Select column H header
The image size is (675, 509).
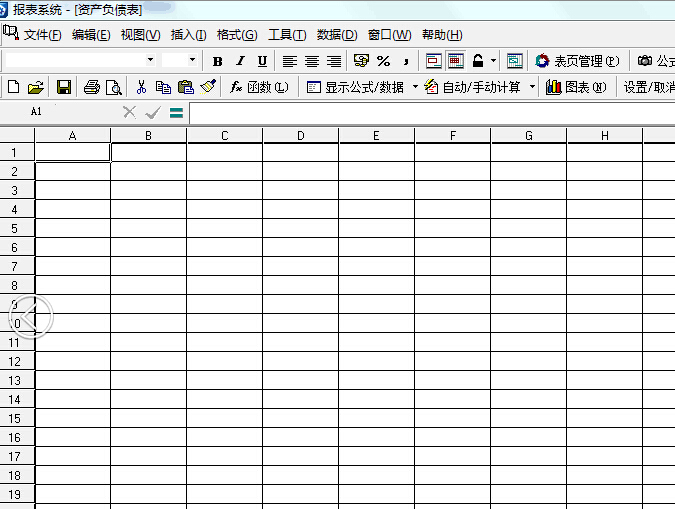point(604,136)
